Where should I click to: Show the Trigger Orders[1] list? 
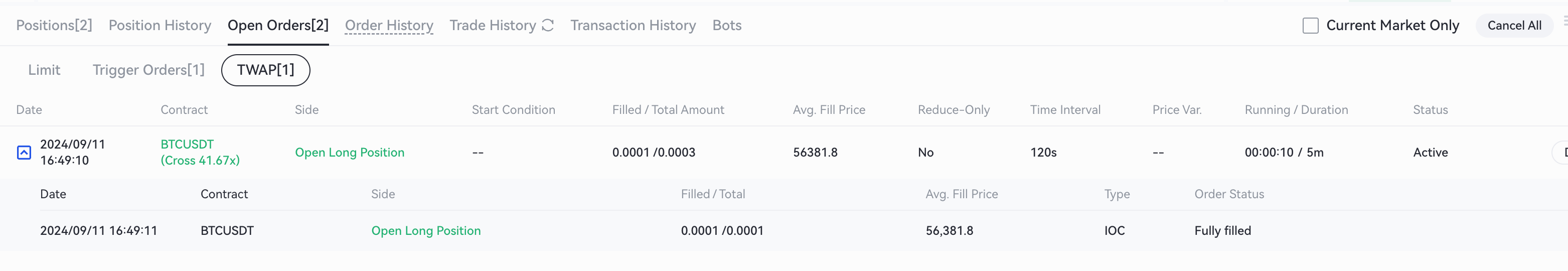coord(148,70)
